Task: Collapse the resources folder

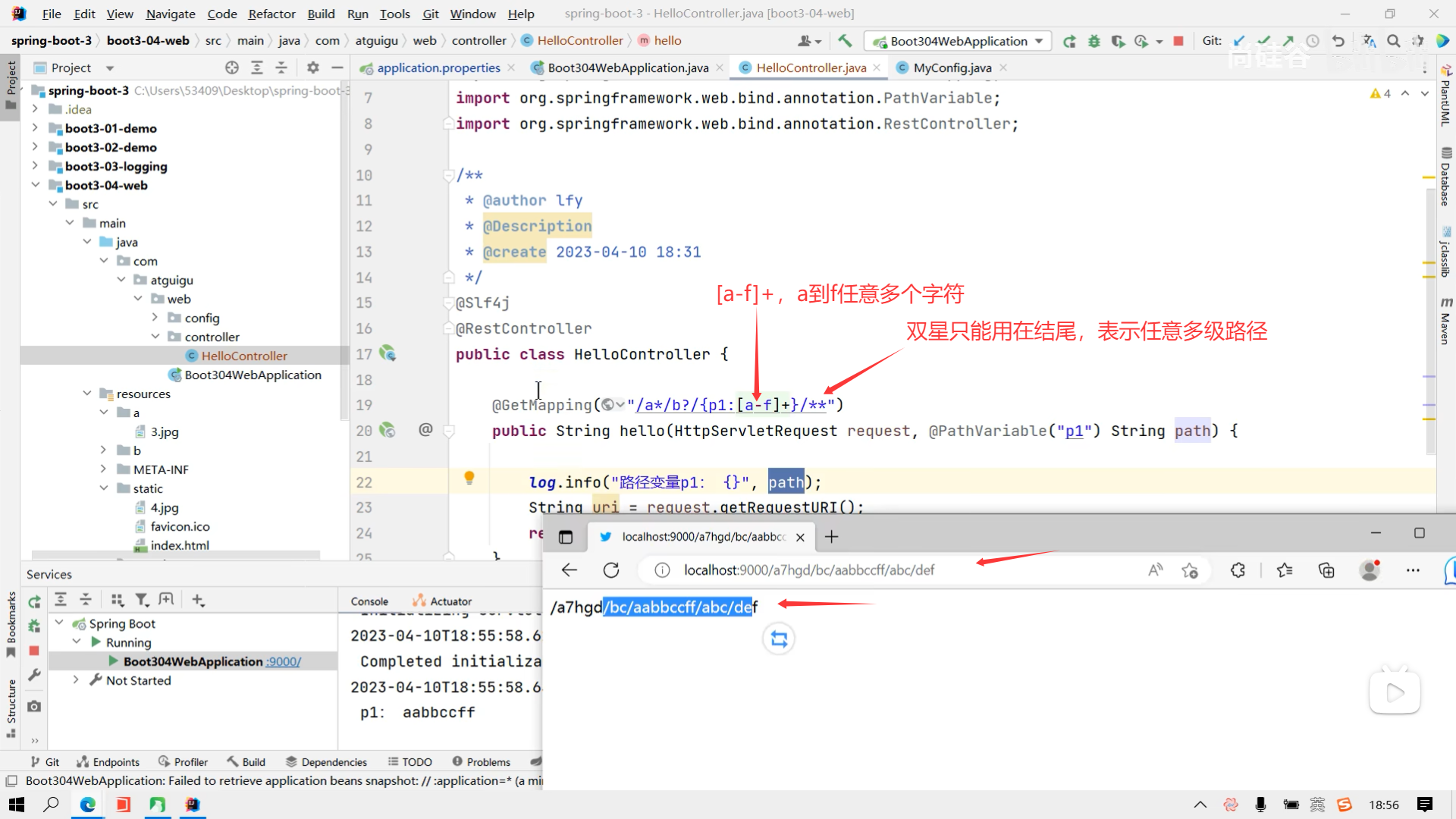Action: coord(87,394)
